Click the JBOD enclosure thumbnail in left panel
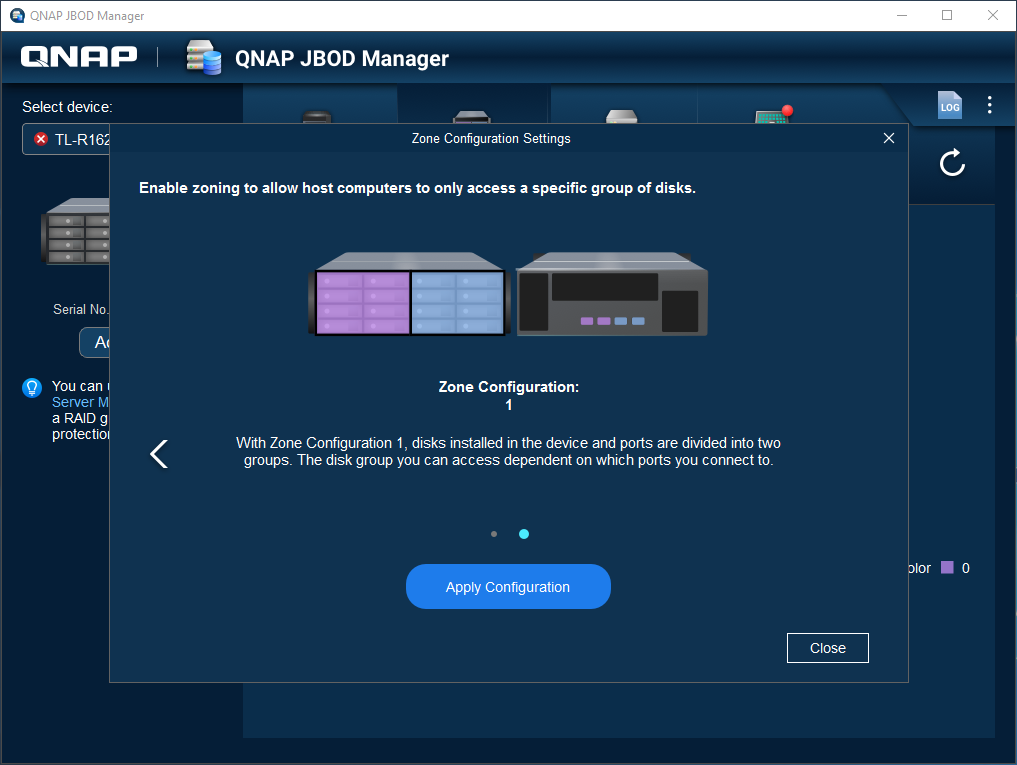The height and width of the screenshot is (765, 1017). pos(77,233)
